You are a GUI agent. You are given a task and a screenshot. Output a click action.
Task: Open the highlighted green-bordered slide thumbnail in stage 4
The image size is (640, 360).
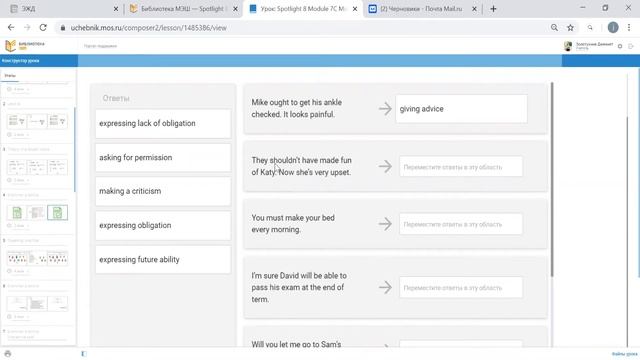point(57,213)
